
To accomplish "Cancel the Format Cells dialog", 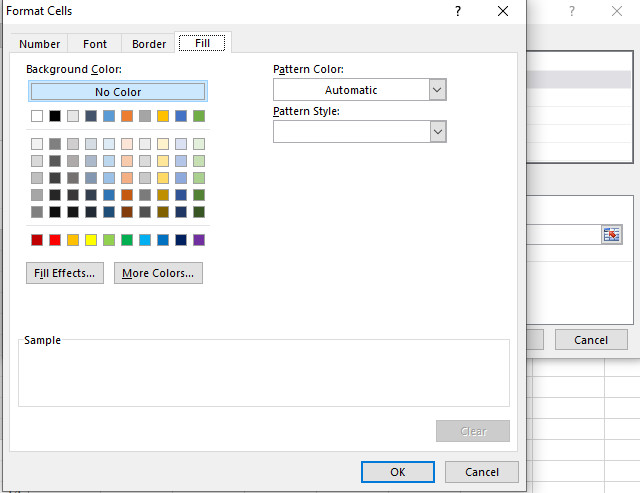I will (x=482, y=472).
